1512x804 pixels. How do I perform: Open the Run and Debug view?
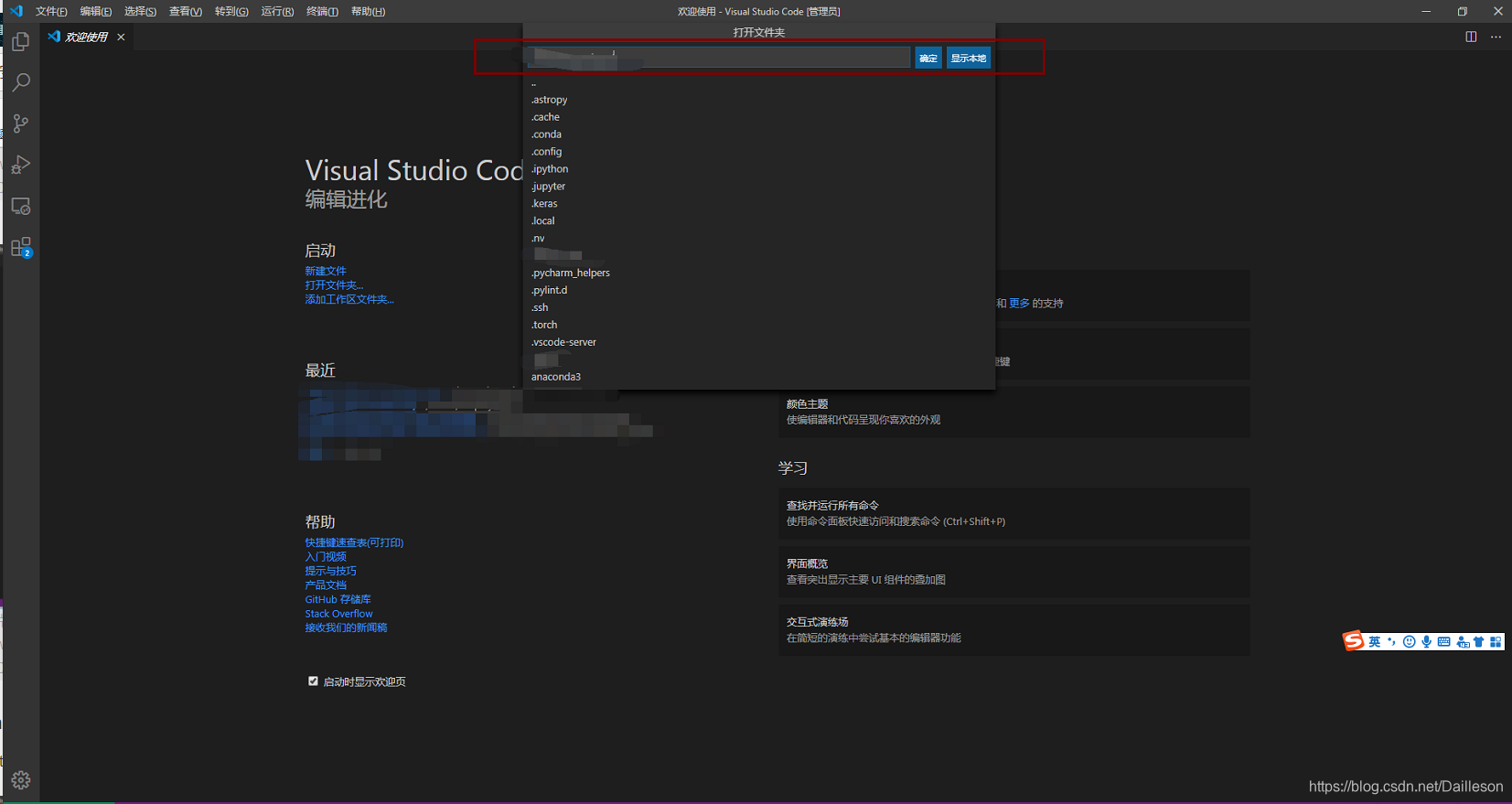tap(20, 165)
